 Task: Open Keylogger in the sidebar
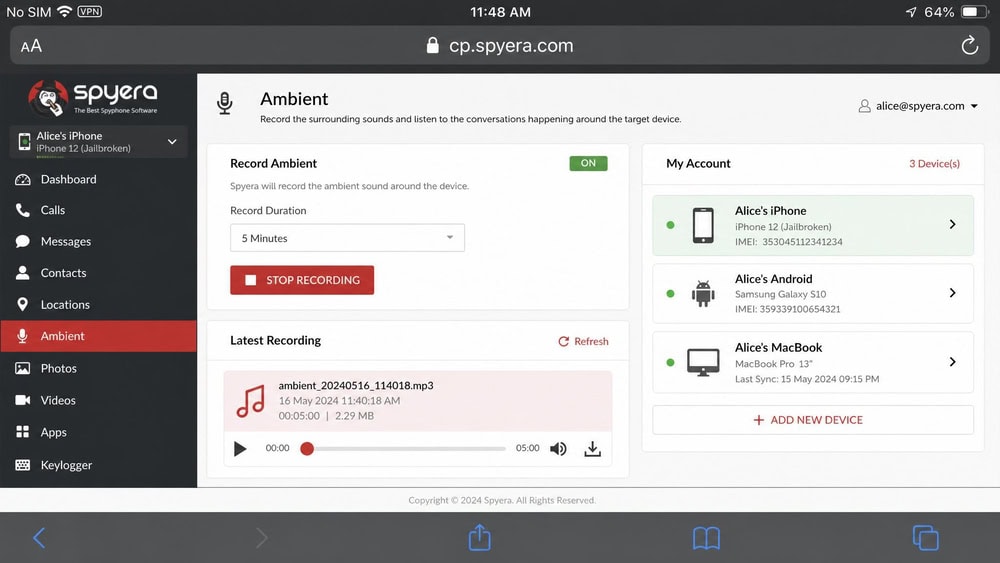coord(98,465)
